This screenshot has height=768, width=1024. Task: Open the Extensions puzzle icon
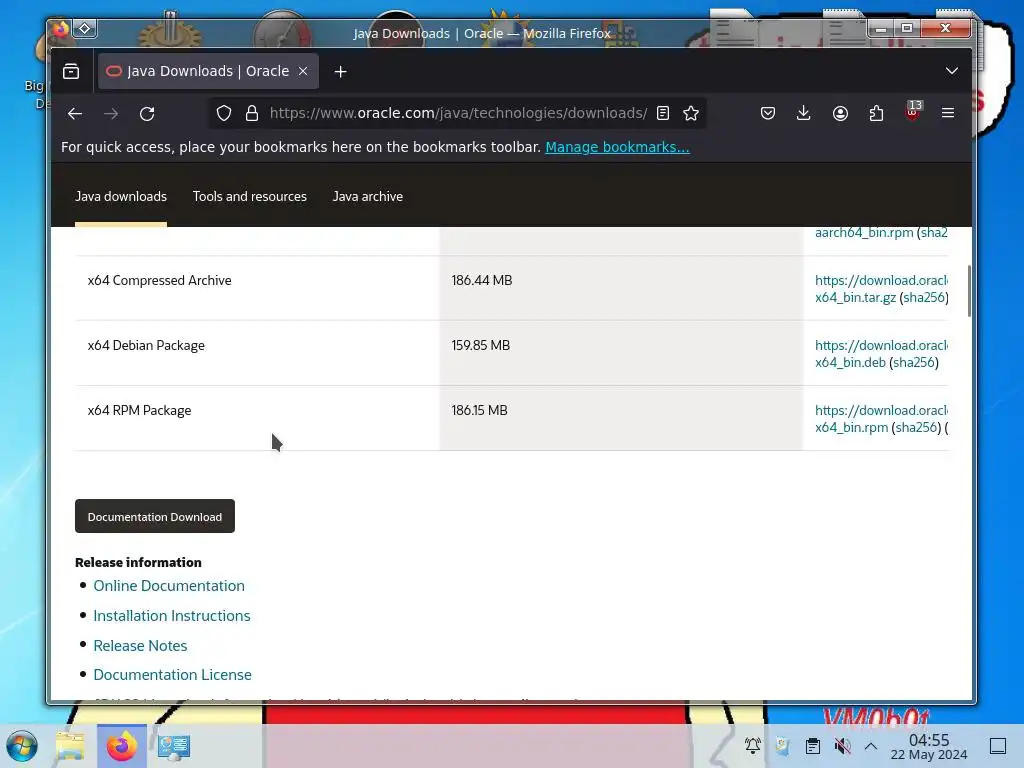[876, 114]
